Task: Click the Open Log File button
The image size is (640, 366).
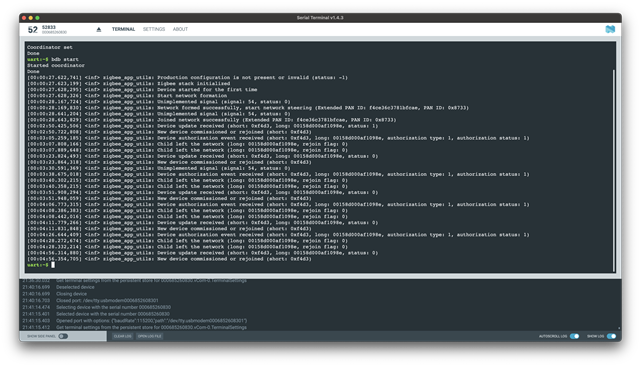Action: [x=149, y=336]
